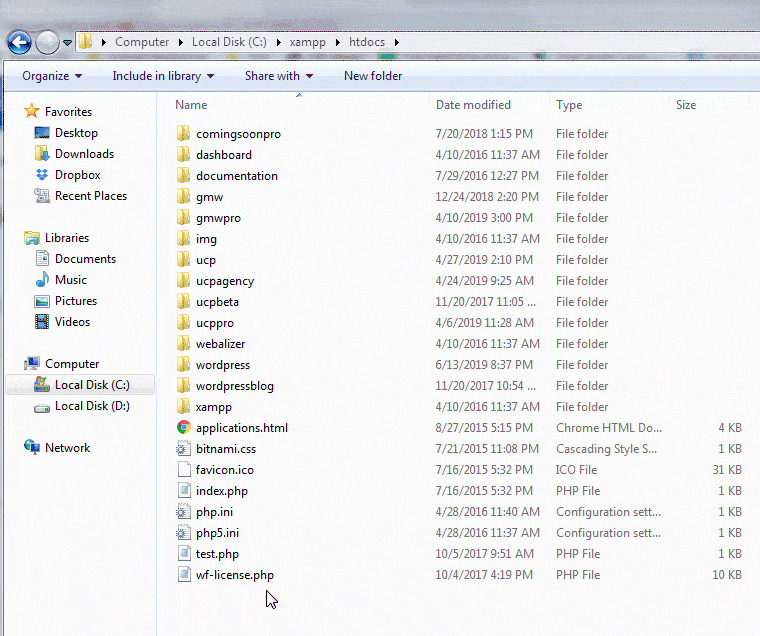Select the Chrome icon of applications.html
Screen dimensions: 760x636
click(183, 427)
